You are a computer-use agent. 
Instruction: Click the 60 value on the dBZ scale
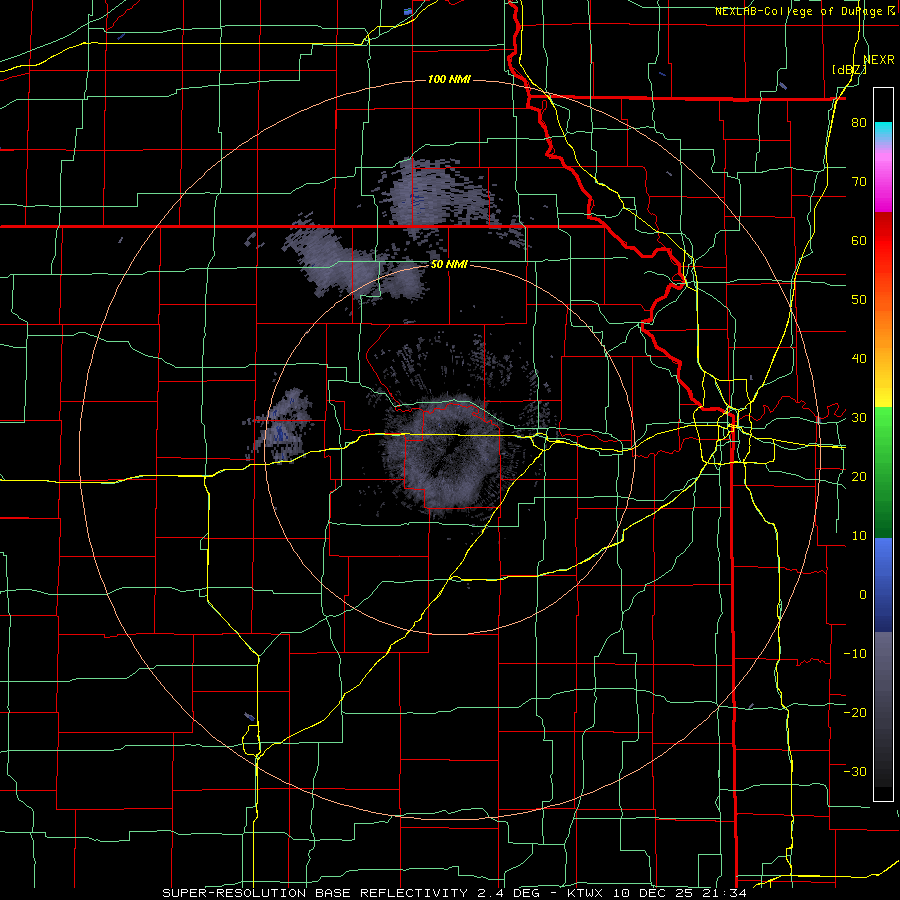tap(859, 240)
